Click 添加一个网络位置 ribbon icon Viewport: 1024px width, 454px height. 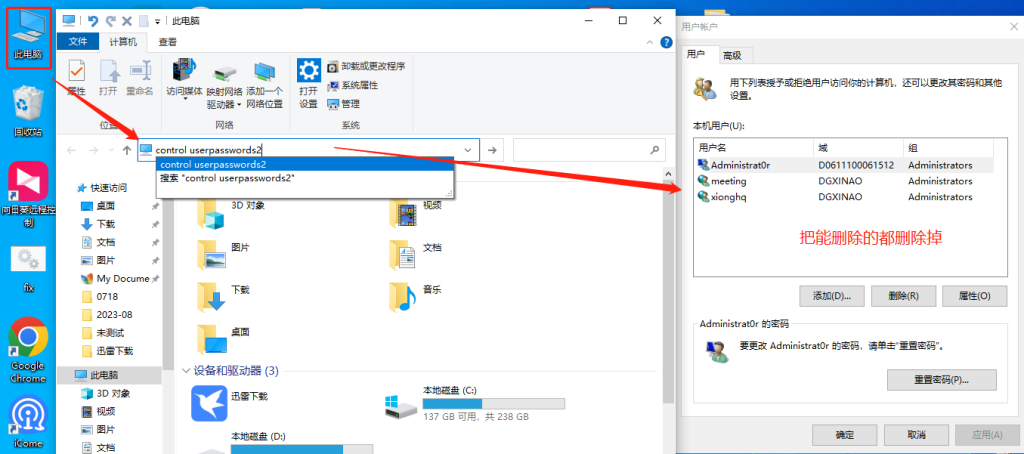[x=264, y=84]
